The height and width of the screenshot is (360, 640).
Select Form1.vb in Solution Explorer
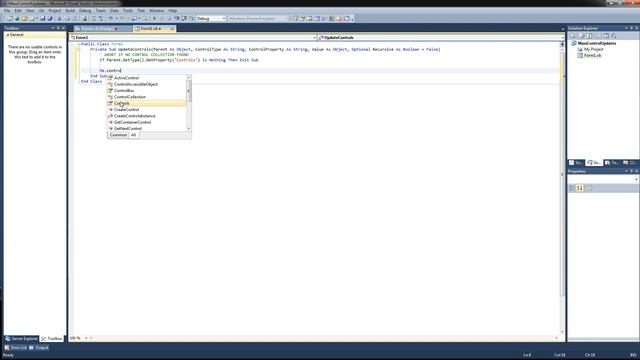592,56
